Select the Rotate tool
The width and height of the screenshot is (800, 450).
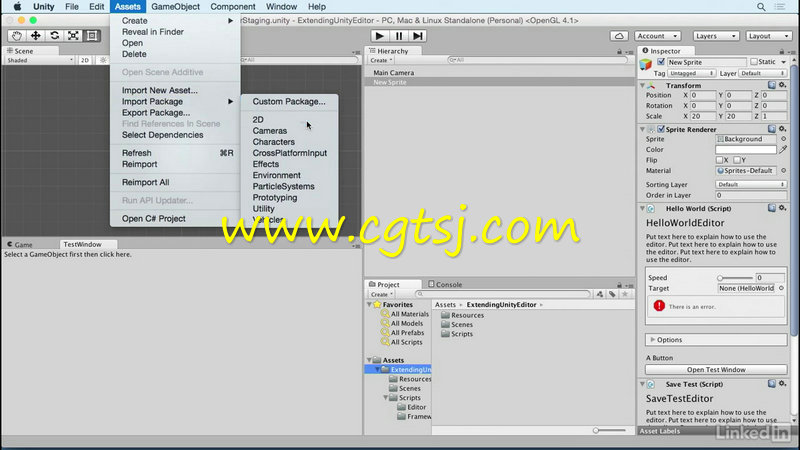click(55, 36)
